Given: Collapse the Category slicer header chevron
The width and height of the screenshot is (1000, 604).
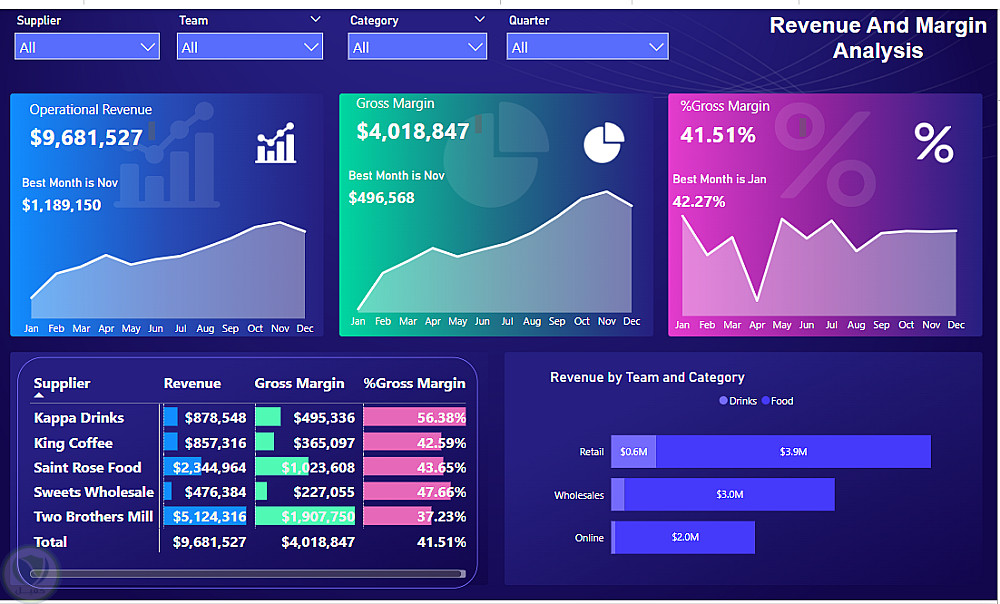Looking at the screenshot, I should click(x=480, y=19).
